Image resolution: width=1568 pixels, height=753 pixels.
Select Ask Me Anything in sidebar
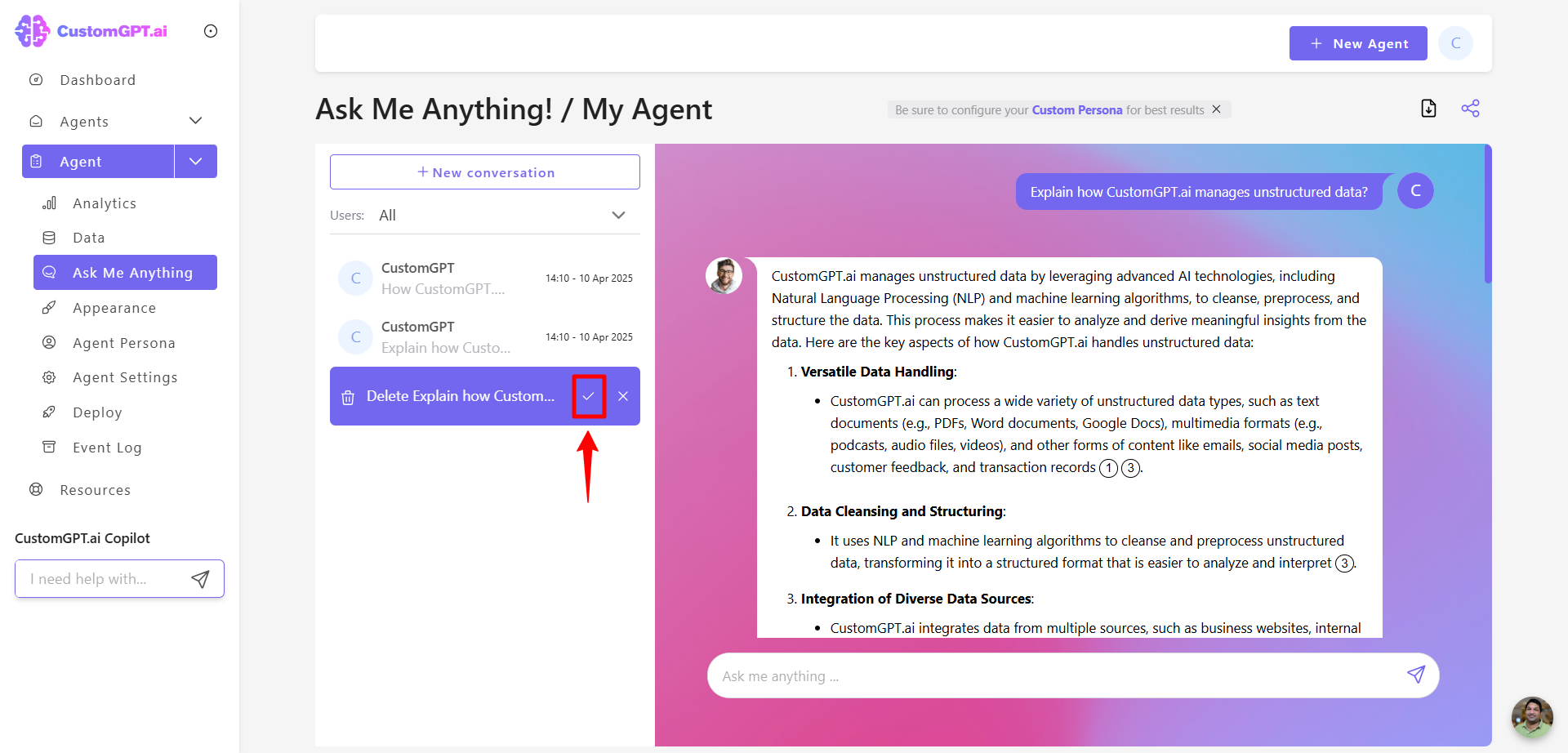point(125,273)
